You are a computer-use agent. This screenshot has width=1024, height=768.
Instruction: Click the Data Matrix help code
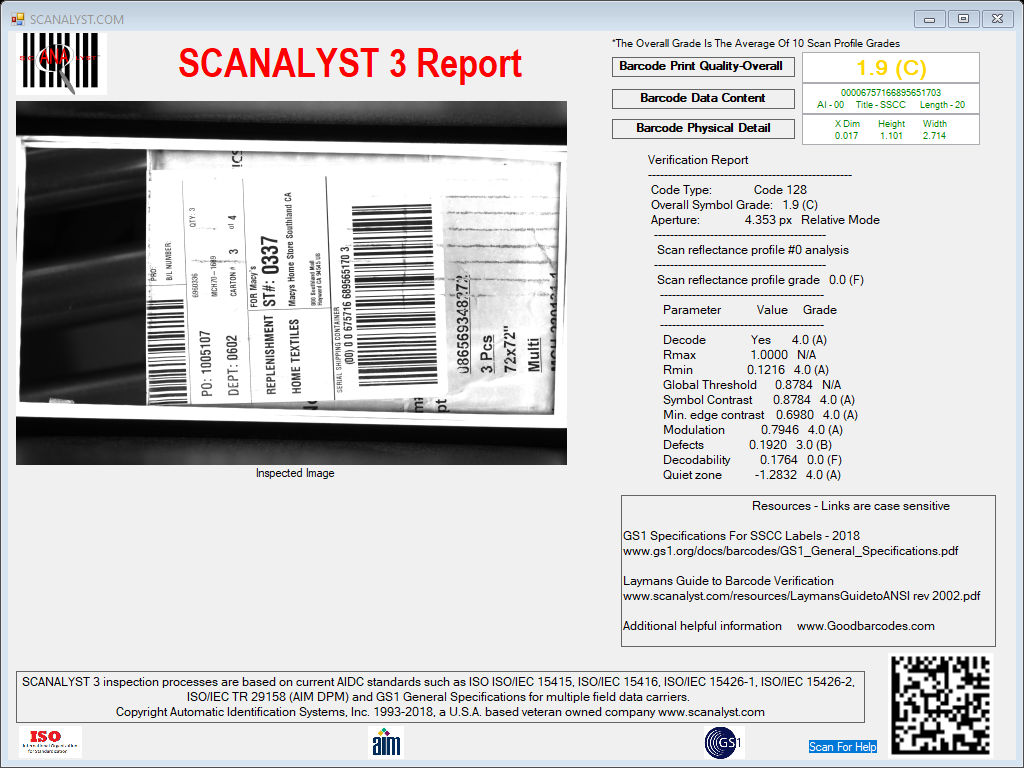click(941, 705)
